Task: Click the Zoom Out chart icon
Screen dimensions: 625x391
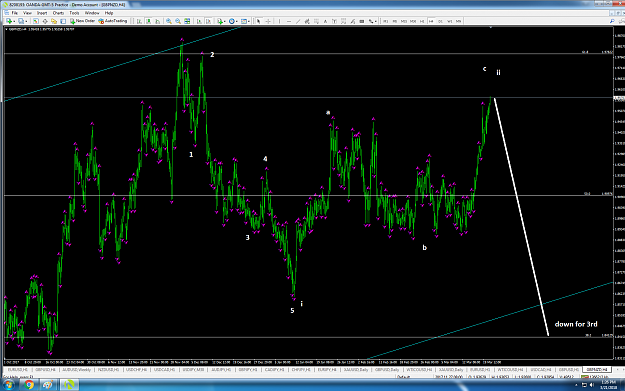Action: click(x=178, y=21)
